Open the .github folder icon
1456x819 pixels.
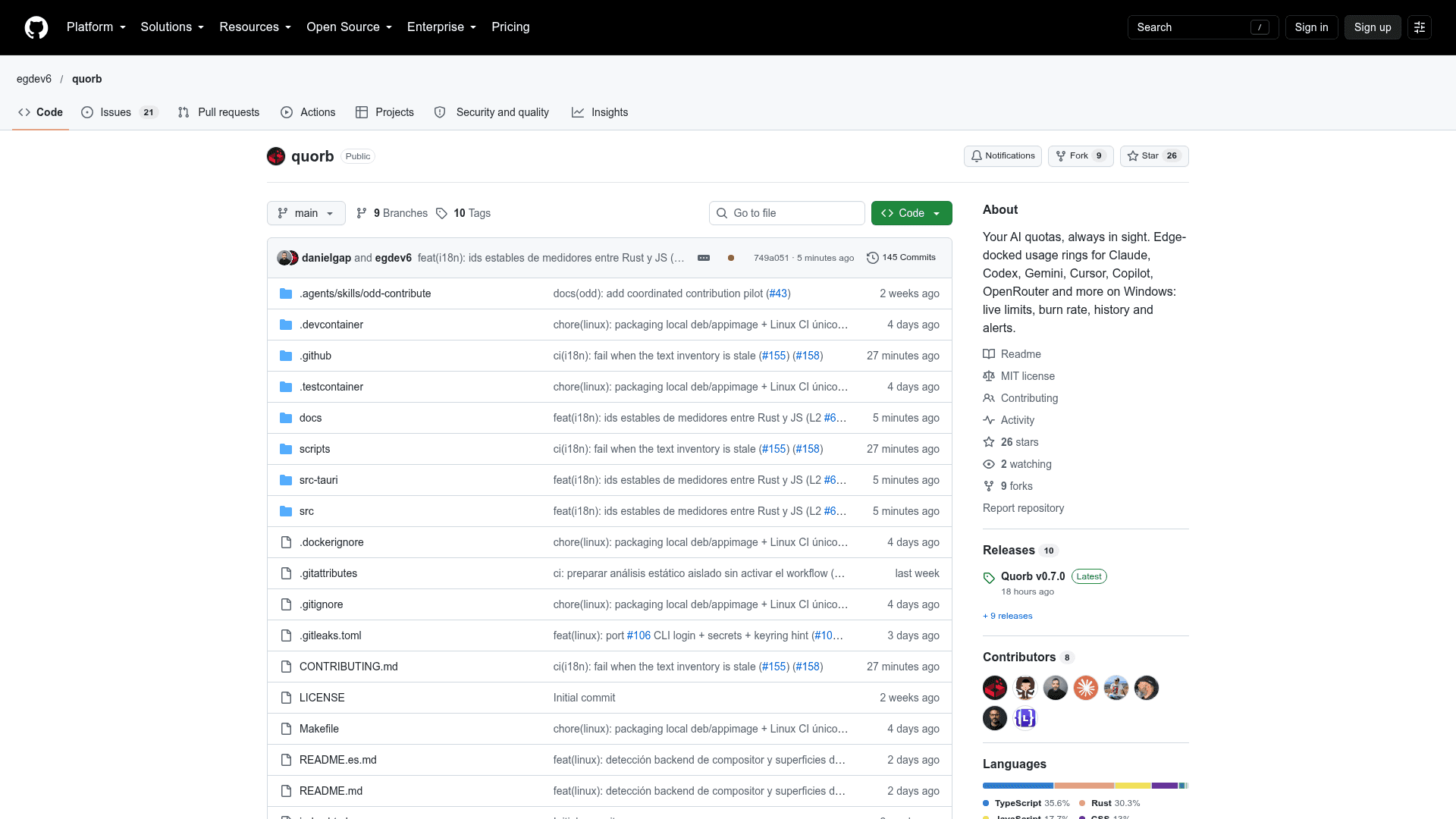[286, 356]
